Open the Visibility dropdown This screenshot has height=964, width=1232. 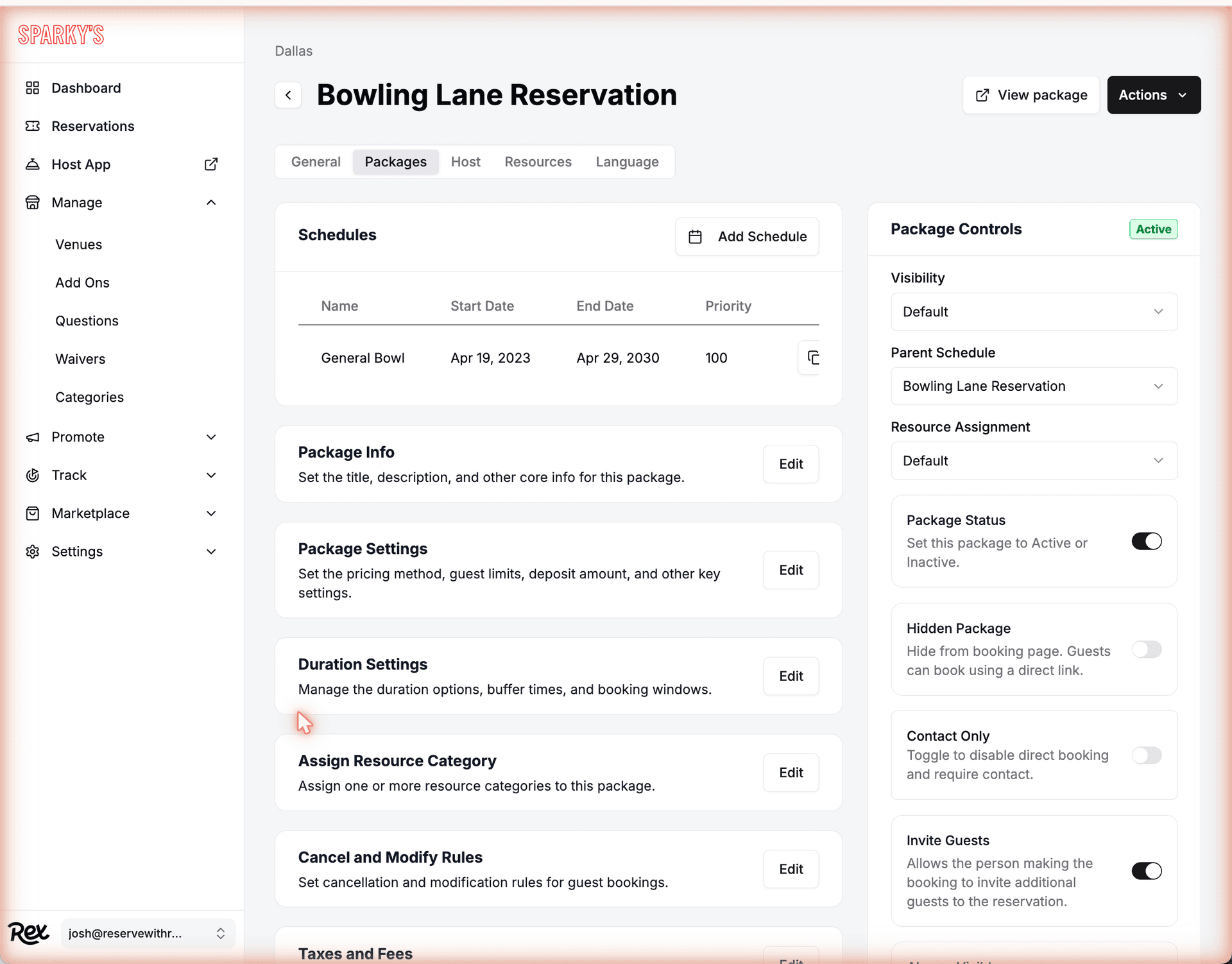pyautogui.click(x=1034, y=312)
